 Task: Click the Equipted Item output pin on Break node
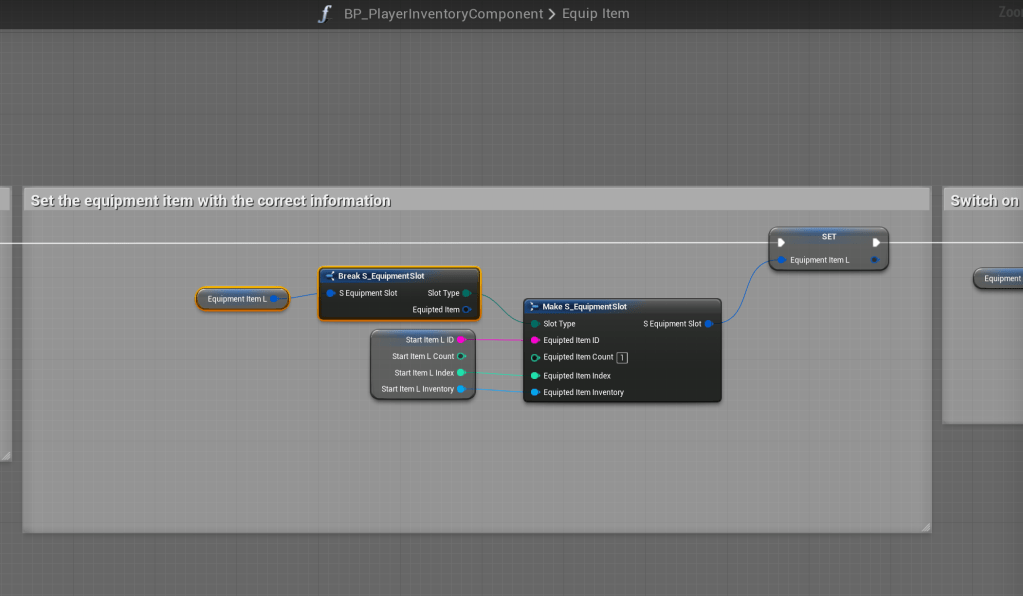click(467, 310)
